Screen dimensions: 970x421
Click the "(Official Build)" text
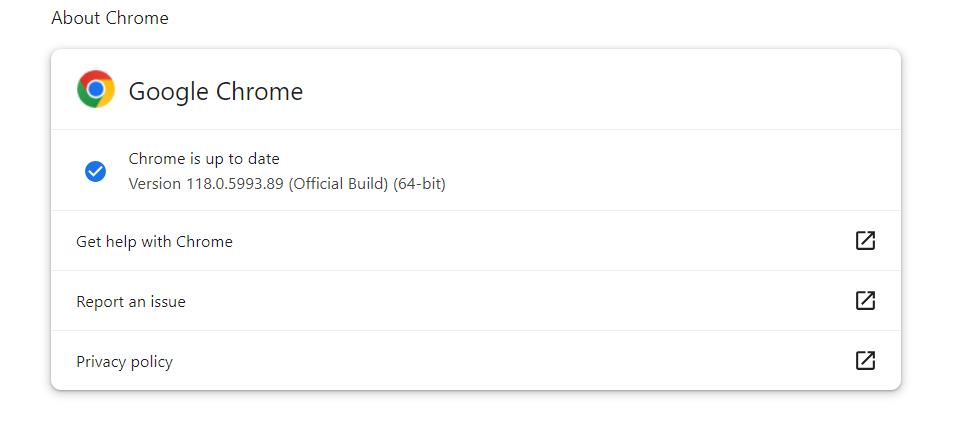[x=338, y=184]
